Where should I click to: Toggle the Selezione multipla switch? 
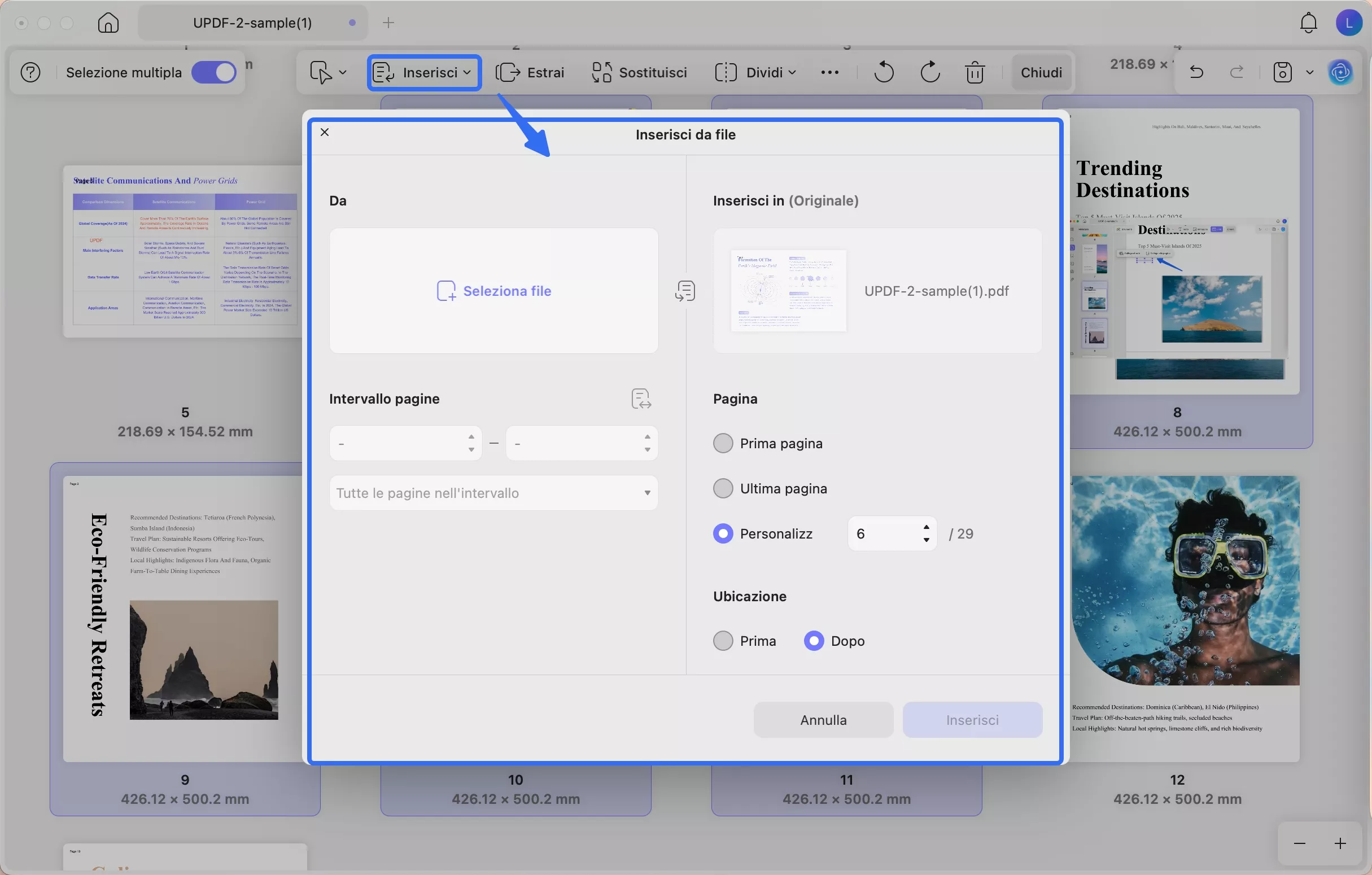click(x=213, y=72)
